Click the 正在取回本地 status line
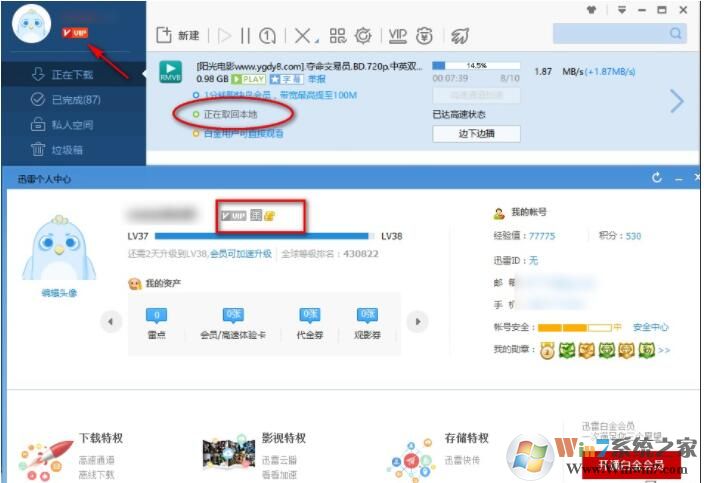Image resolution: width=704 pixels, height=483 pixels. (230, 114)
